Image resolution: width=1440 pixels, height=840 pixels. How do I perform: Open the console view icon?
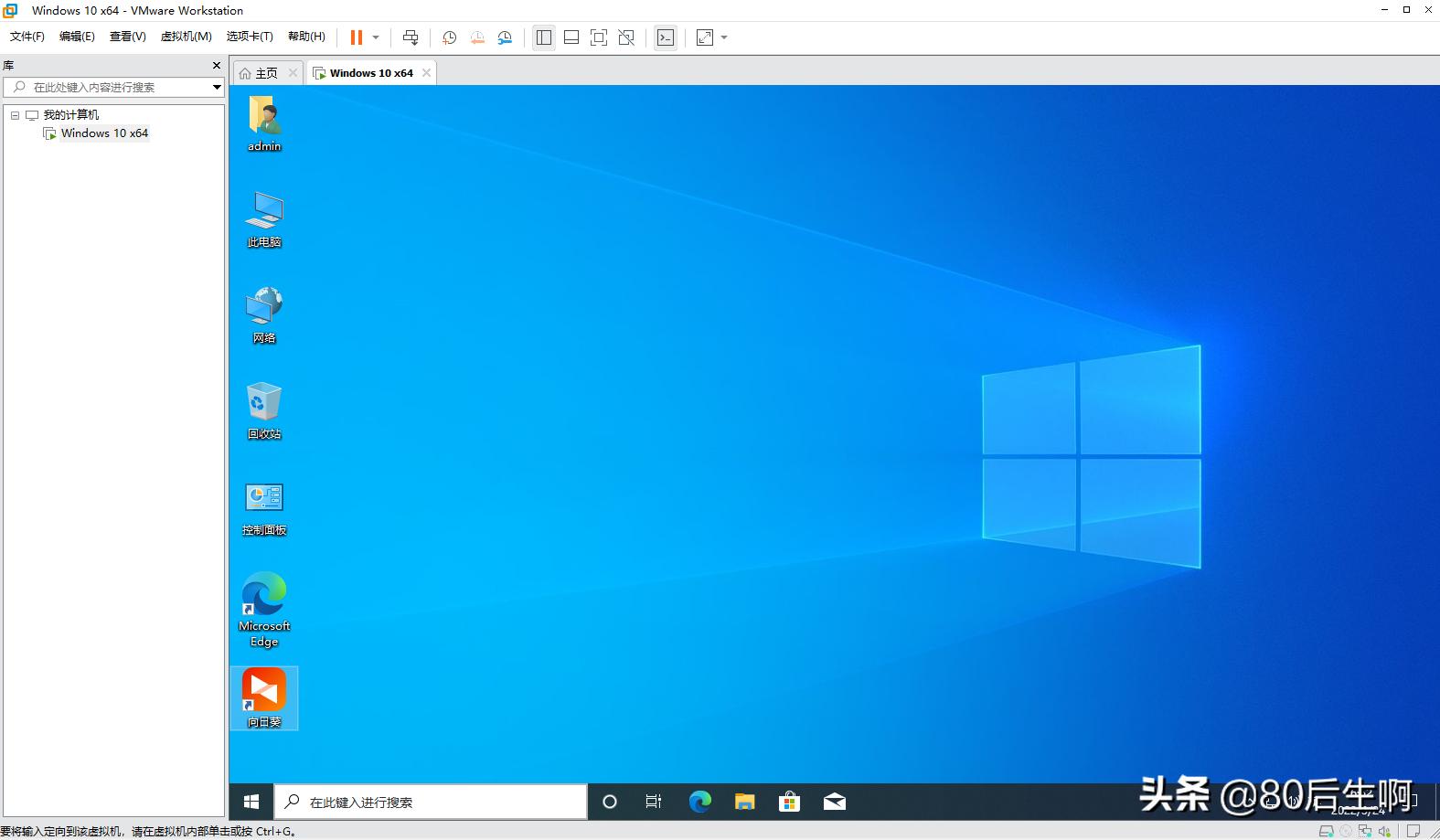(666, 37)
